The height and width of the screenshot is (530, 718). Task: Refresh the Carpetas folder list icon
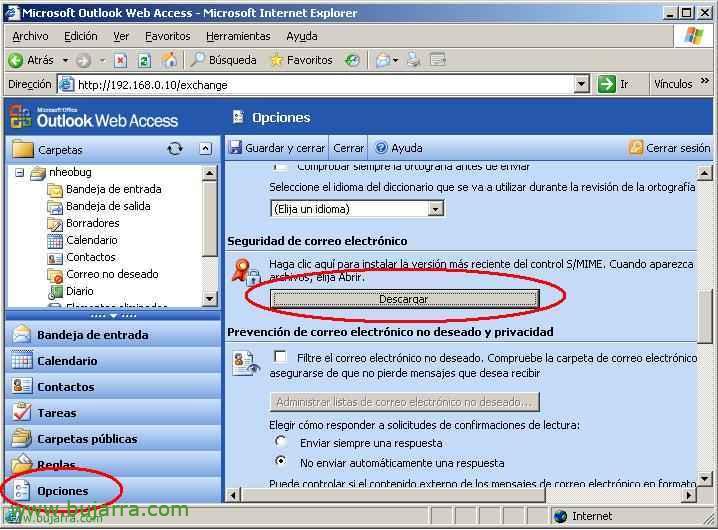(x=174, y=149)
